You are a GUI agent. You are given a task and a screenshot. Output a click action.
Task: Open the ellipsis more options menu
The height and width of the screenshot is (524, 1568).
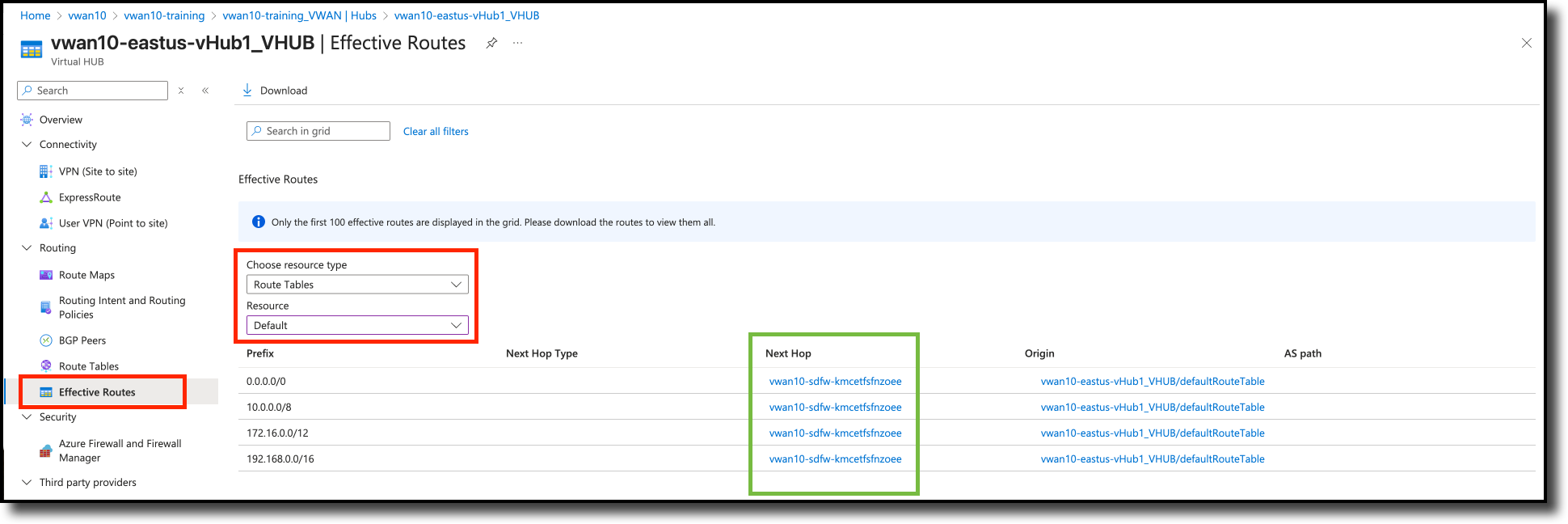[x=517, y=43]
